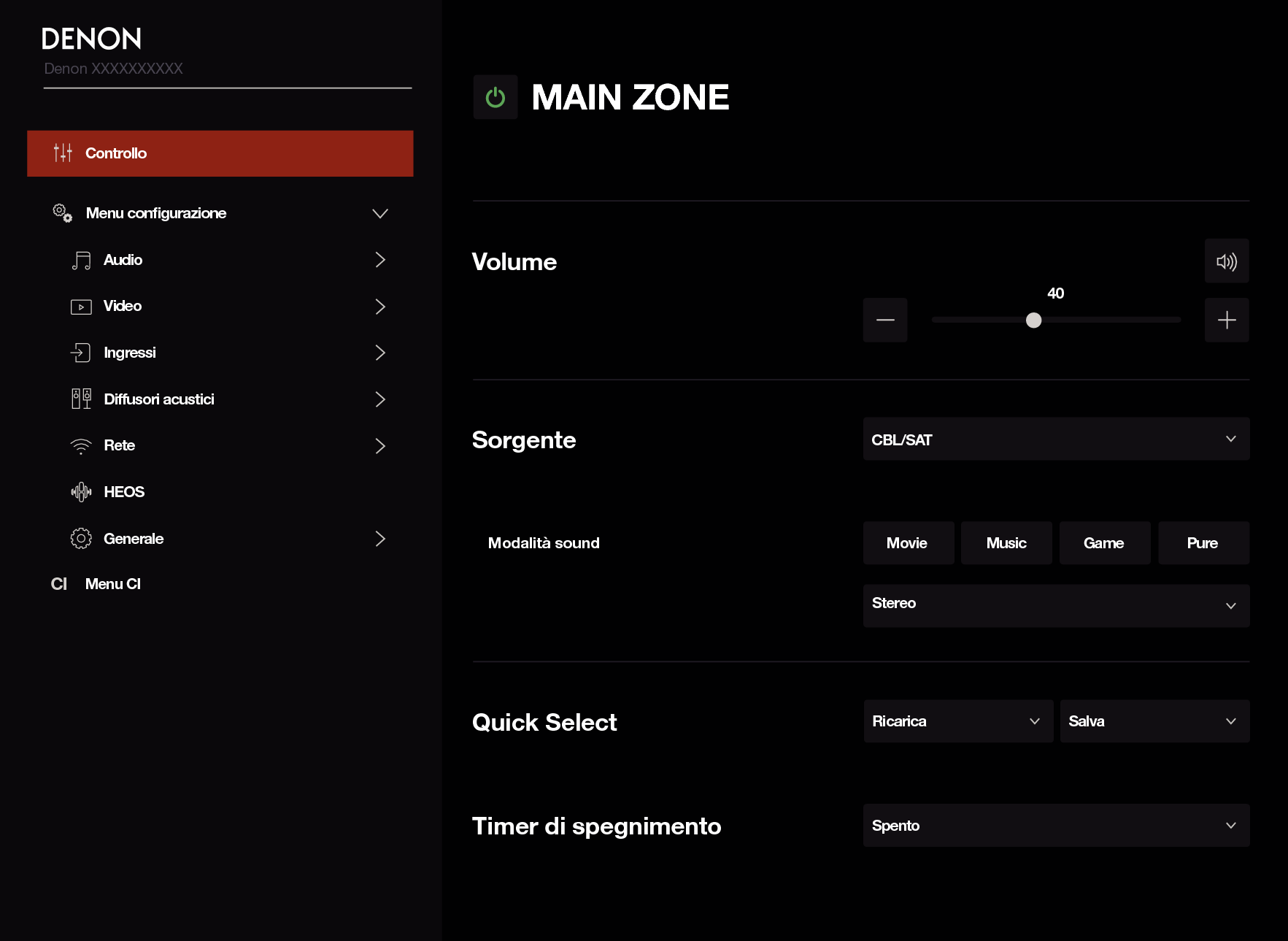Open Diffusori acustici speaker icon
Viewport: 1288px width, 941px height.
coord(81,399)
